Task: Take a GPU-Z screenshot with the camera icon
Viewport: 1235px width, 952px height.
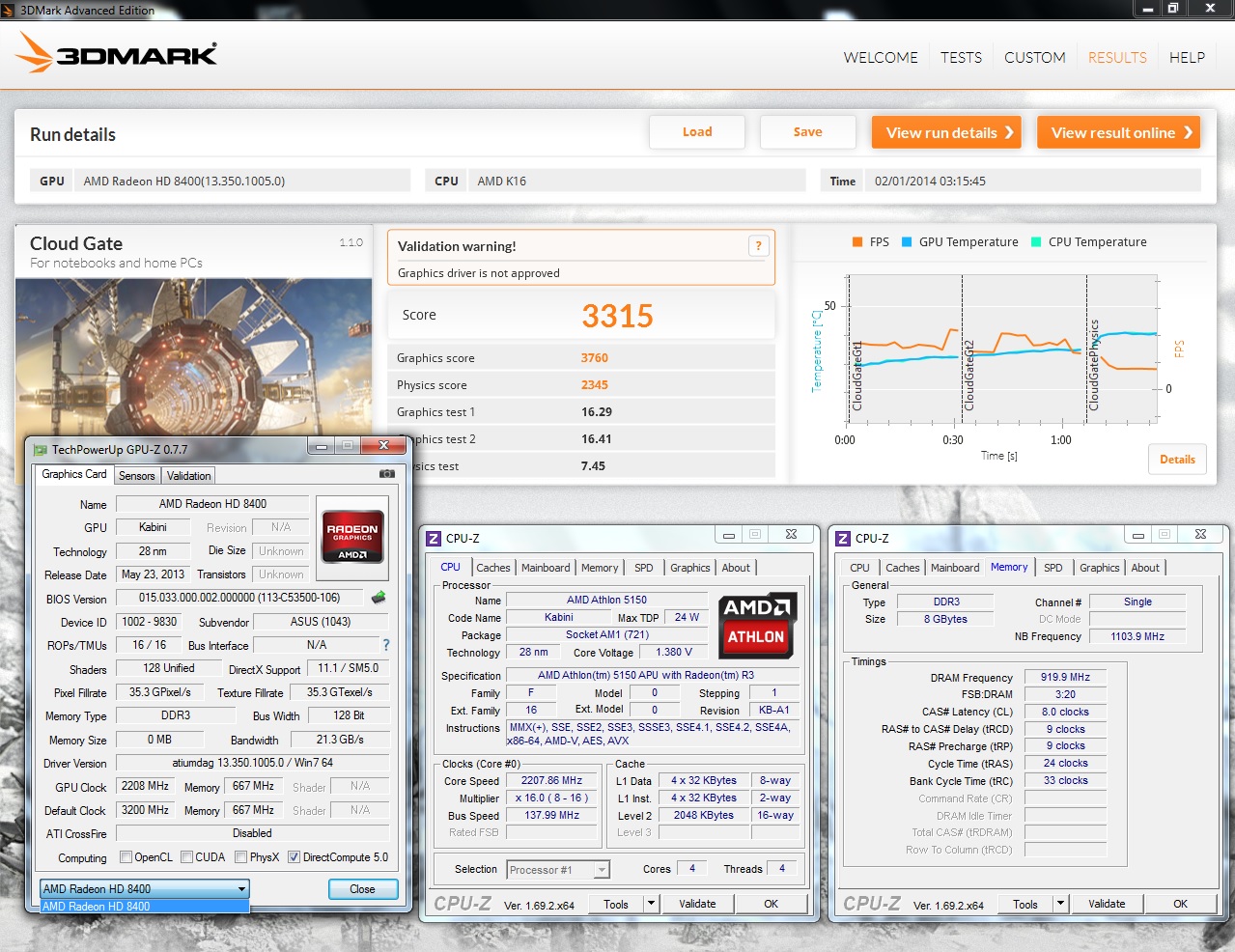Action: click(x=387, y=474)
